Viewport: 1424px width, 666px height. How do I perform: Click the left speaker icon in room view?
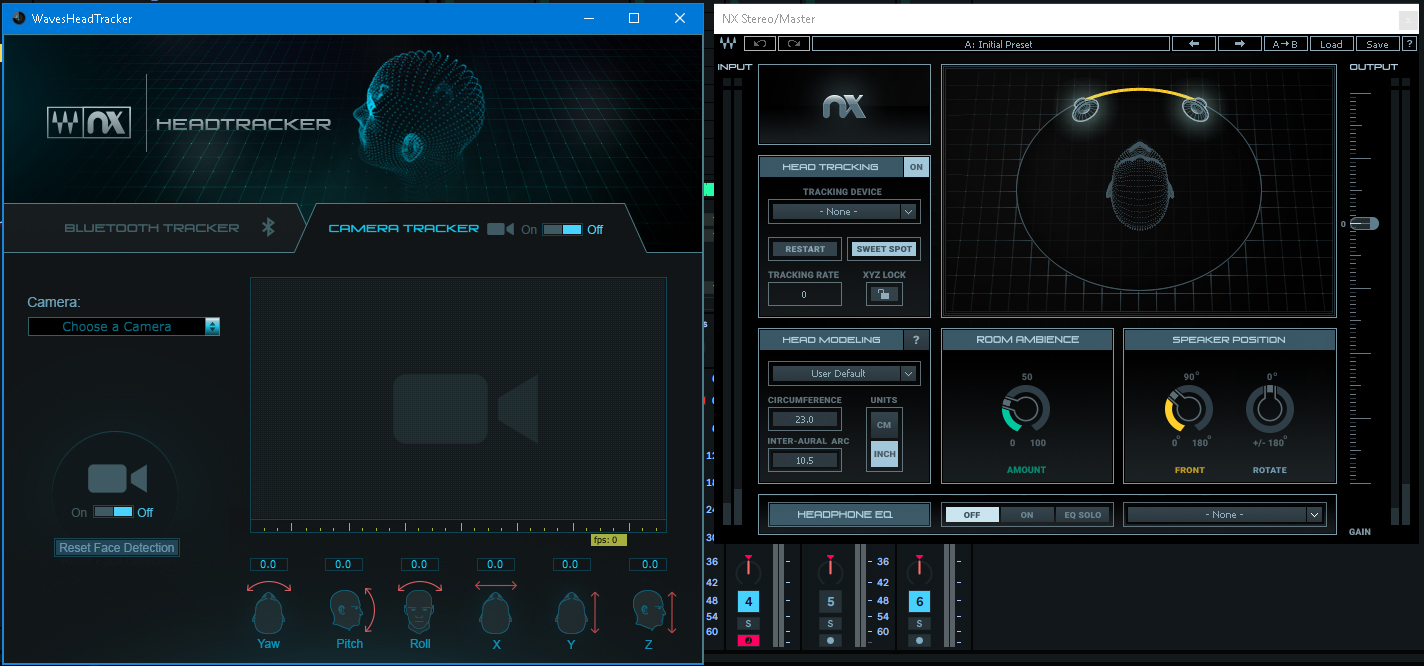pos(1087,109)
